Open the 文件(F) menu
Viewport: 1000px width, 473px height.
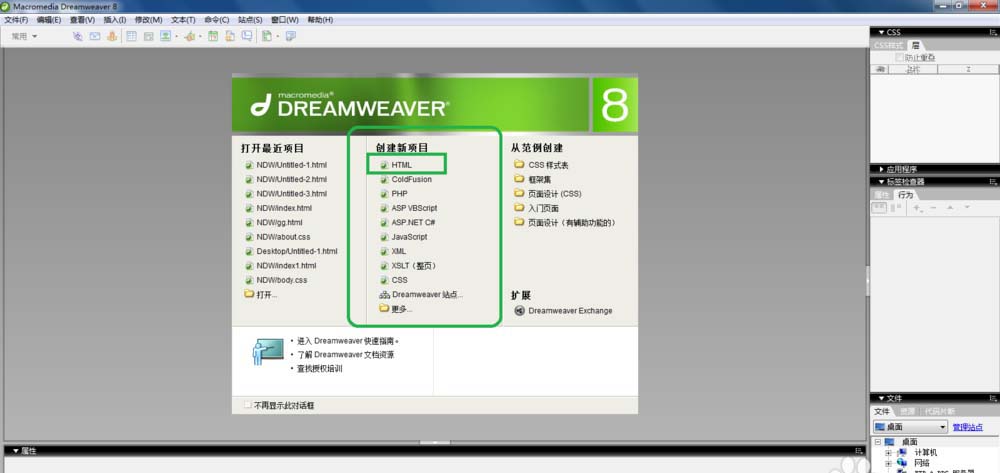coord(16,20)
